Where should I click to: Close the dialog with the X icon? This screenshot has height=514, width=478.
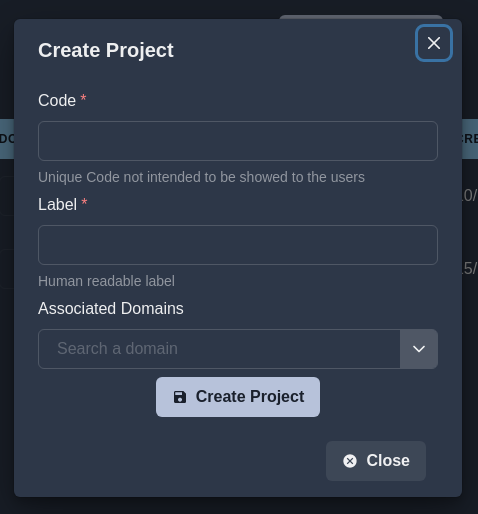pos(434,43)
